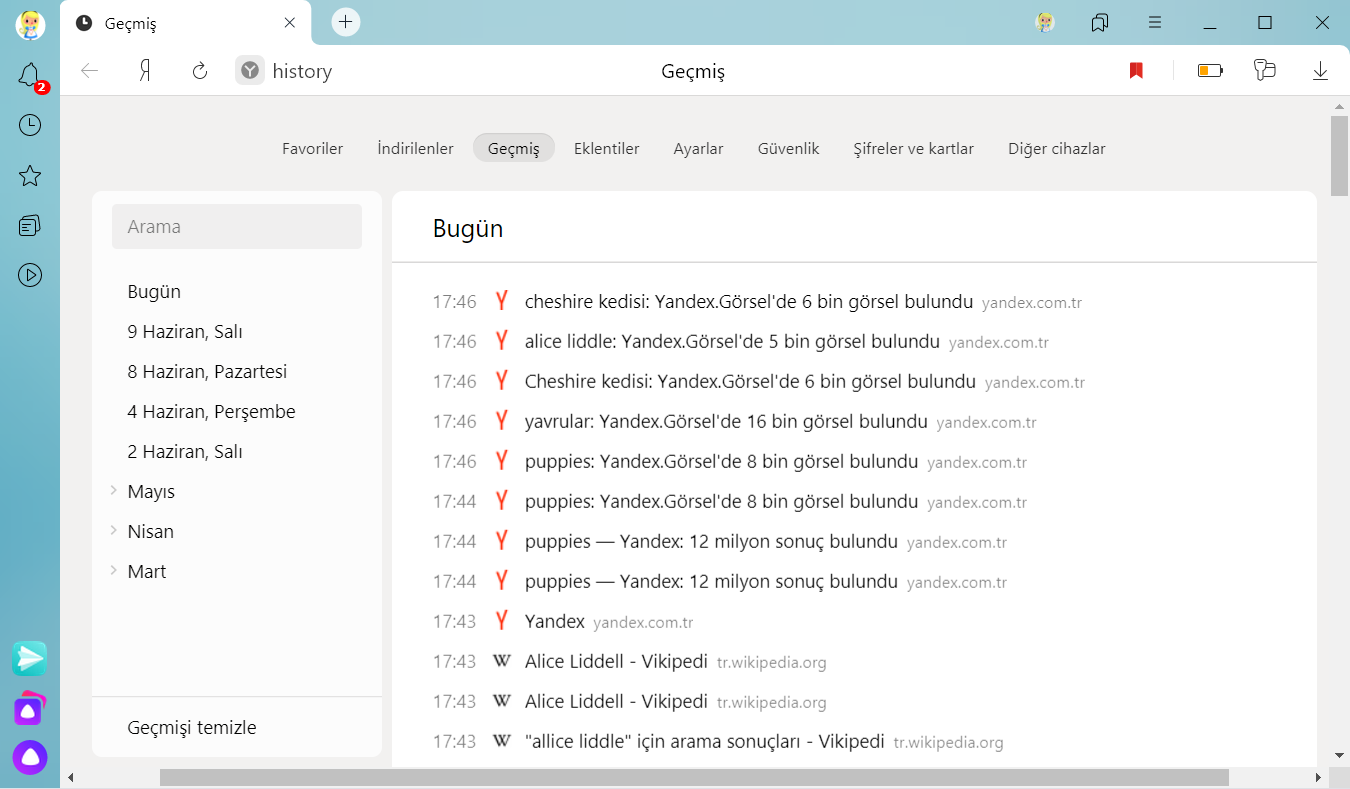
Task: Click scroll up arrow of vertical scrollbar
Action: click(1339, 105)
